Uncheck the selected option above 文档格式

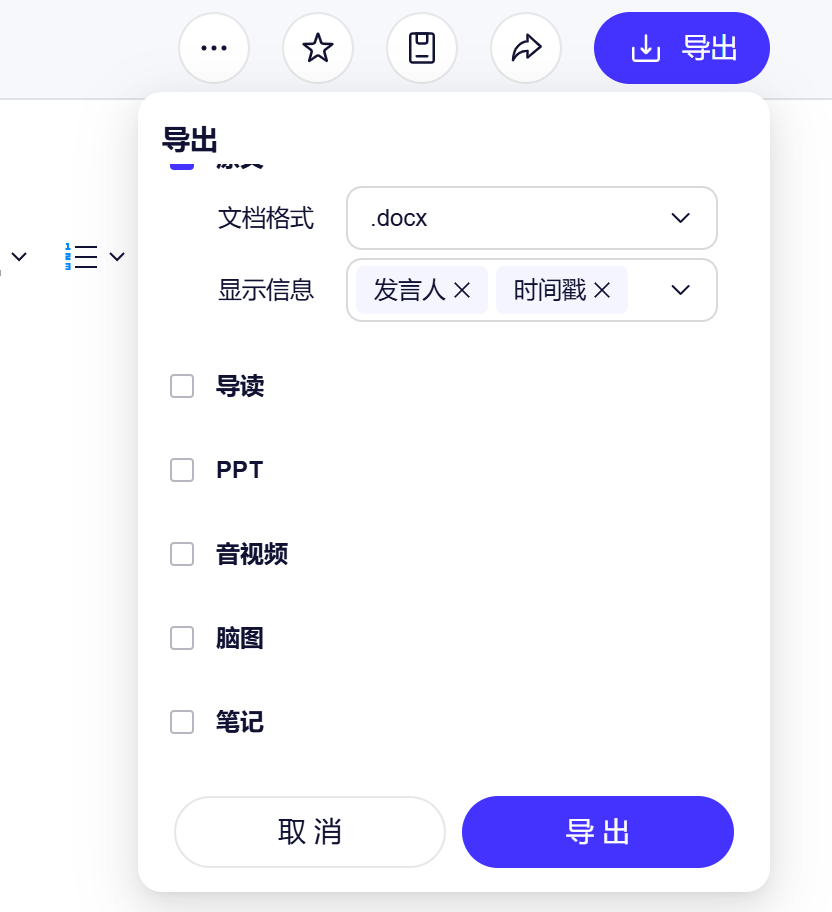[x=182, y=160]
